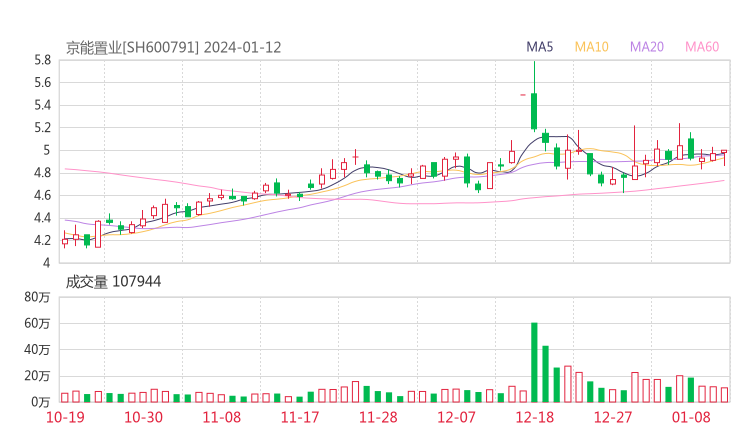Click the 5.2 price axis label

tap(42, 127)
